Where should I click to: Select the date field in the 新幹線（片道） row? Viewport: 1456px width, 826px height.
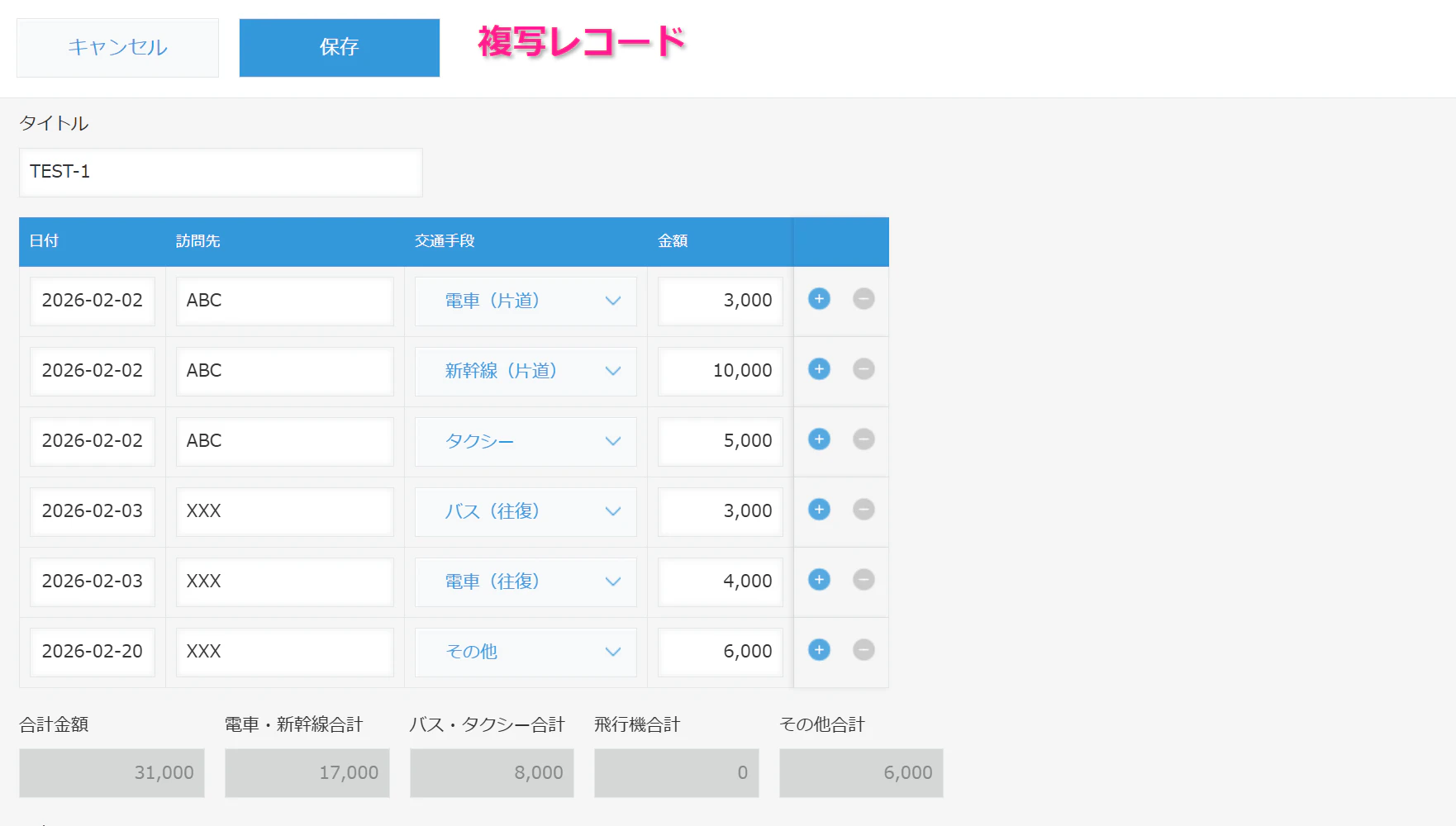(93, 371)
